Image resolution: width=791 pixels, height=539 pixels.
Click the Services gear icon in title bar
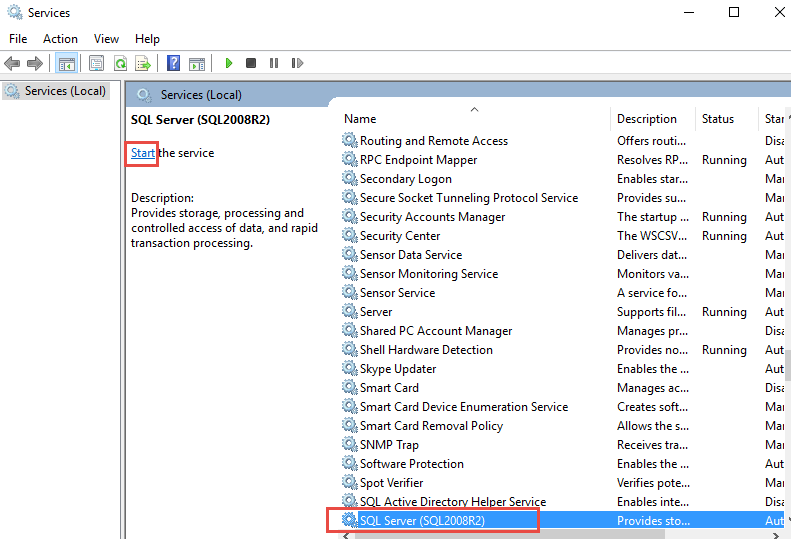click(15, 12)
